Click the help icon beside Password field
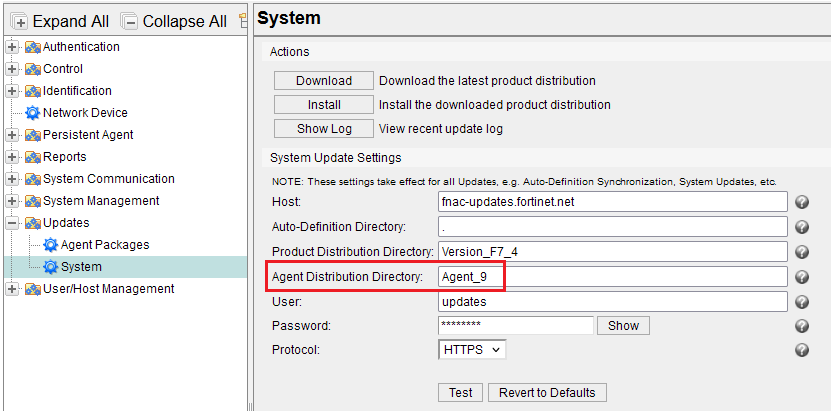 tap(801, 326)
